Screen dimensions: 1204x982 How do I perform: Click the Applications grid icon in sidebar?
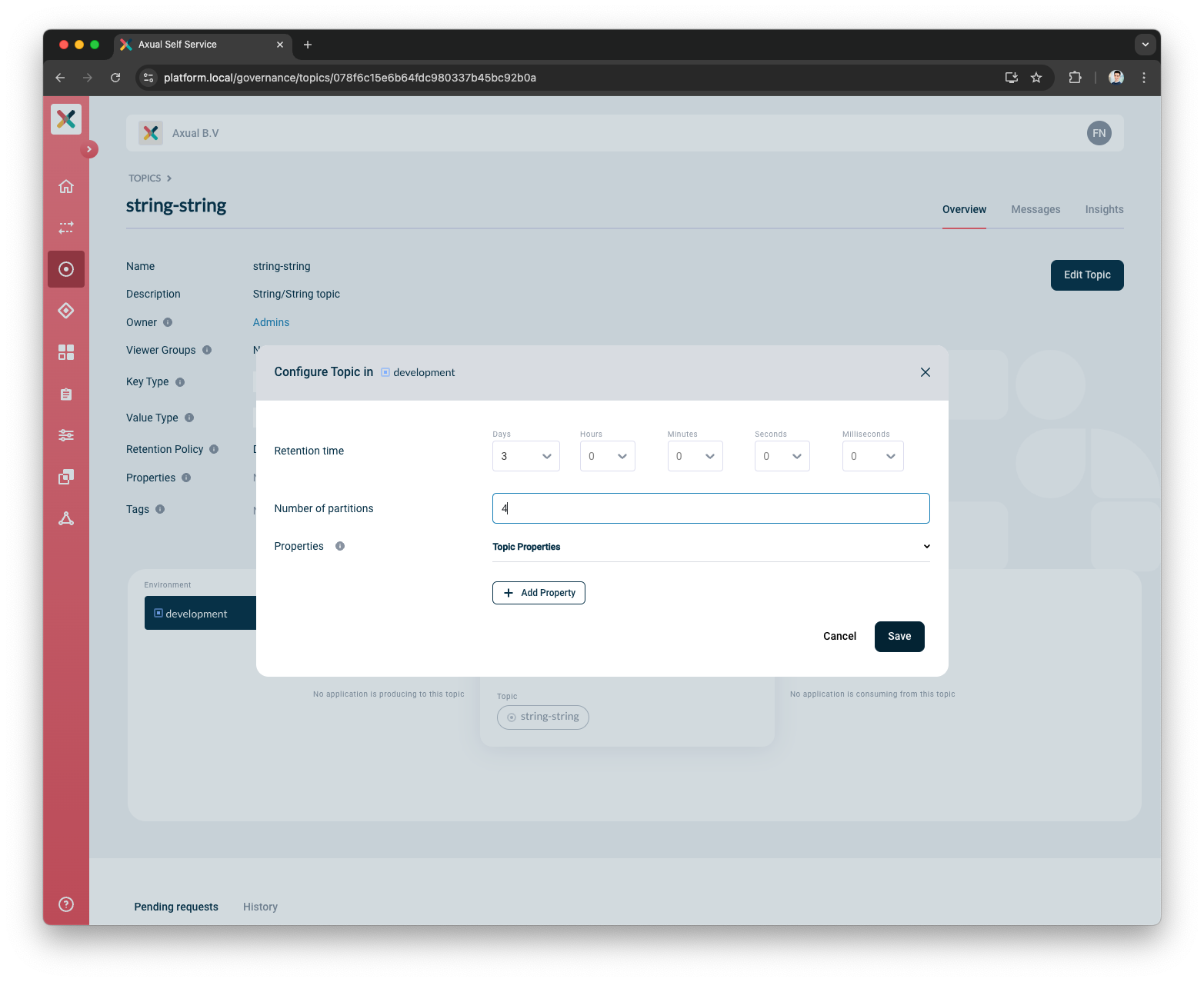point(66,352)
